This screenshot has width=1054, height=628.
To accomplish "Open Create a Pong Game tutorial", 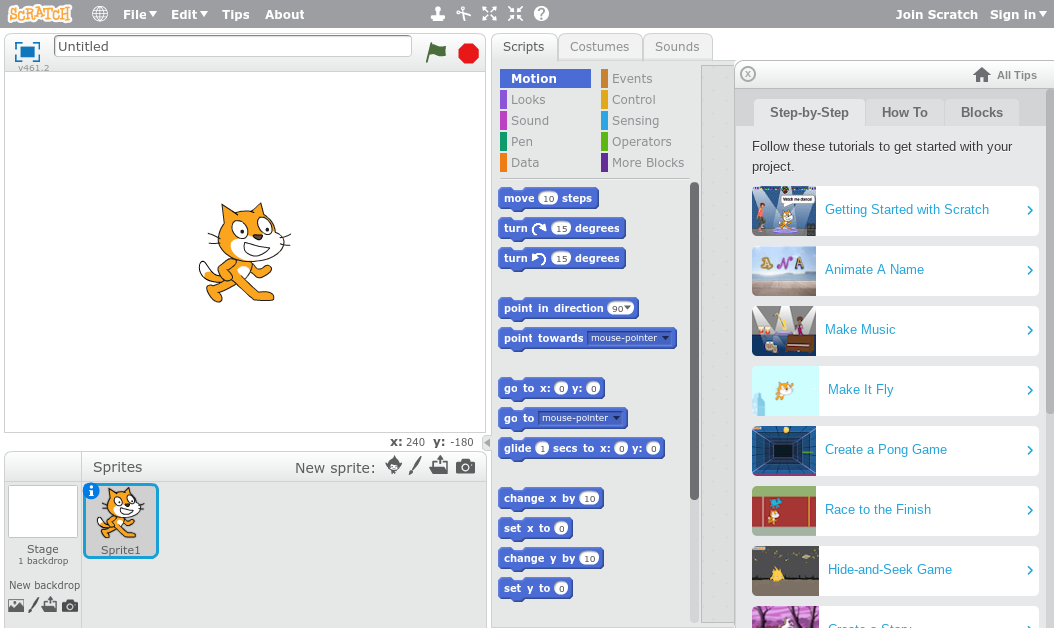I will click(895, 450).
